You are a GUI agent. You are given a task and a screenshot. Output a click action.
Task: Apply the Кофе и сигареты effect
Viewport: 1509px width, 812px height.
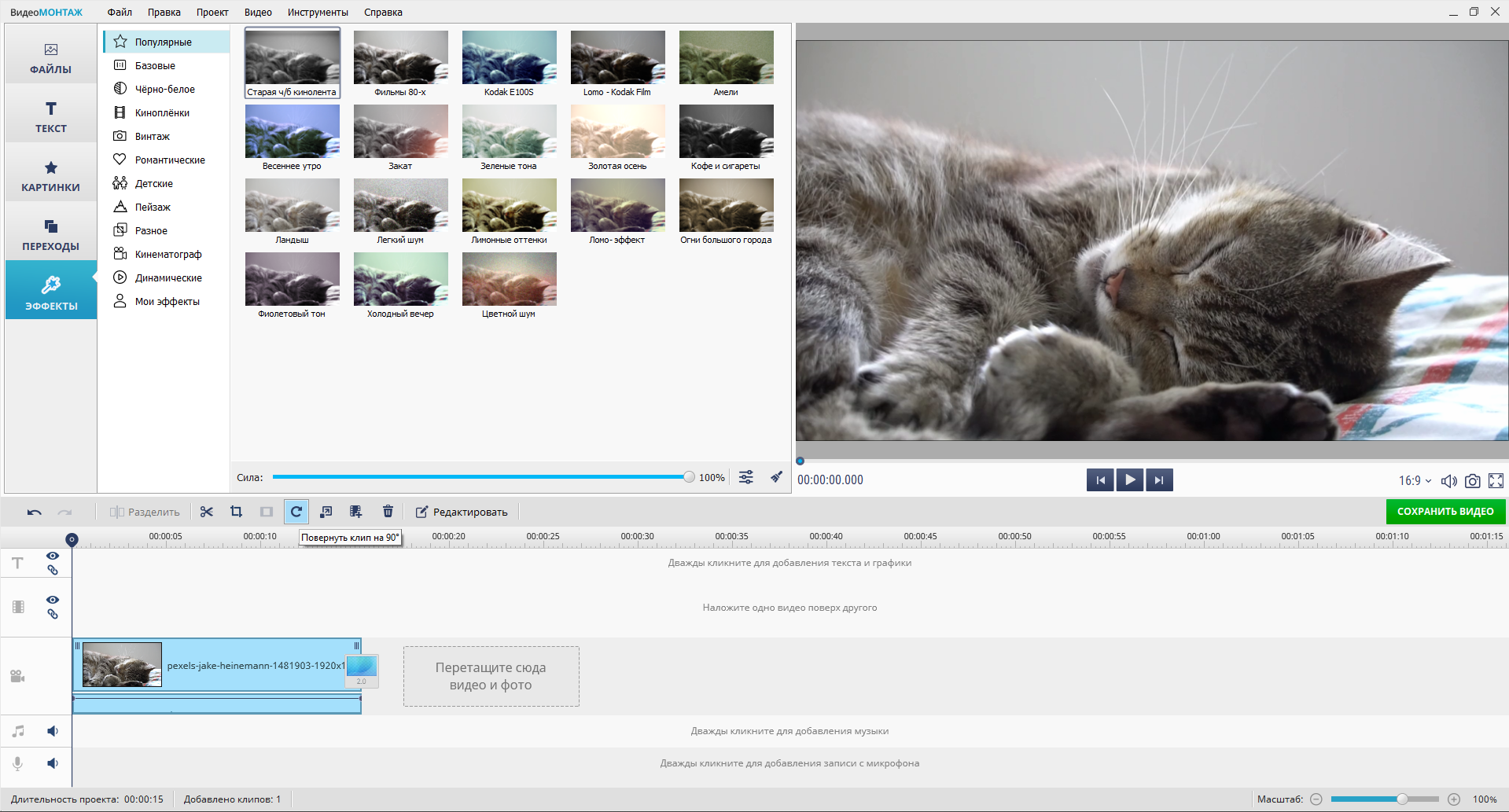[x=726, y=137]
